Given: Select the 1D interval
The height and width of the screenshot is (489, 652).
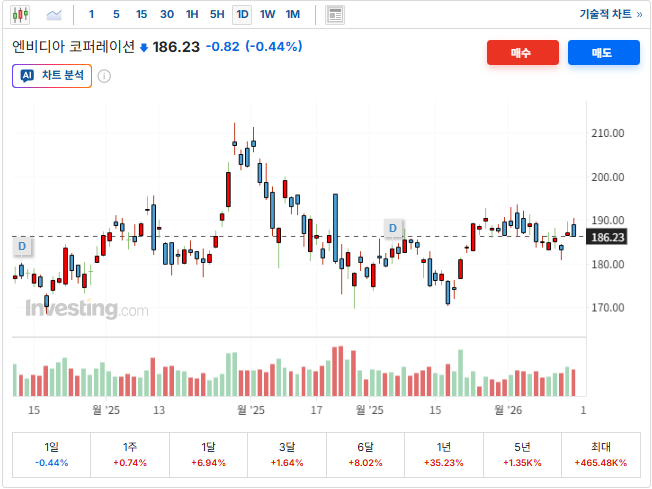Looking at the screenshot, I should pos(242,15).
